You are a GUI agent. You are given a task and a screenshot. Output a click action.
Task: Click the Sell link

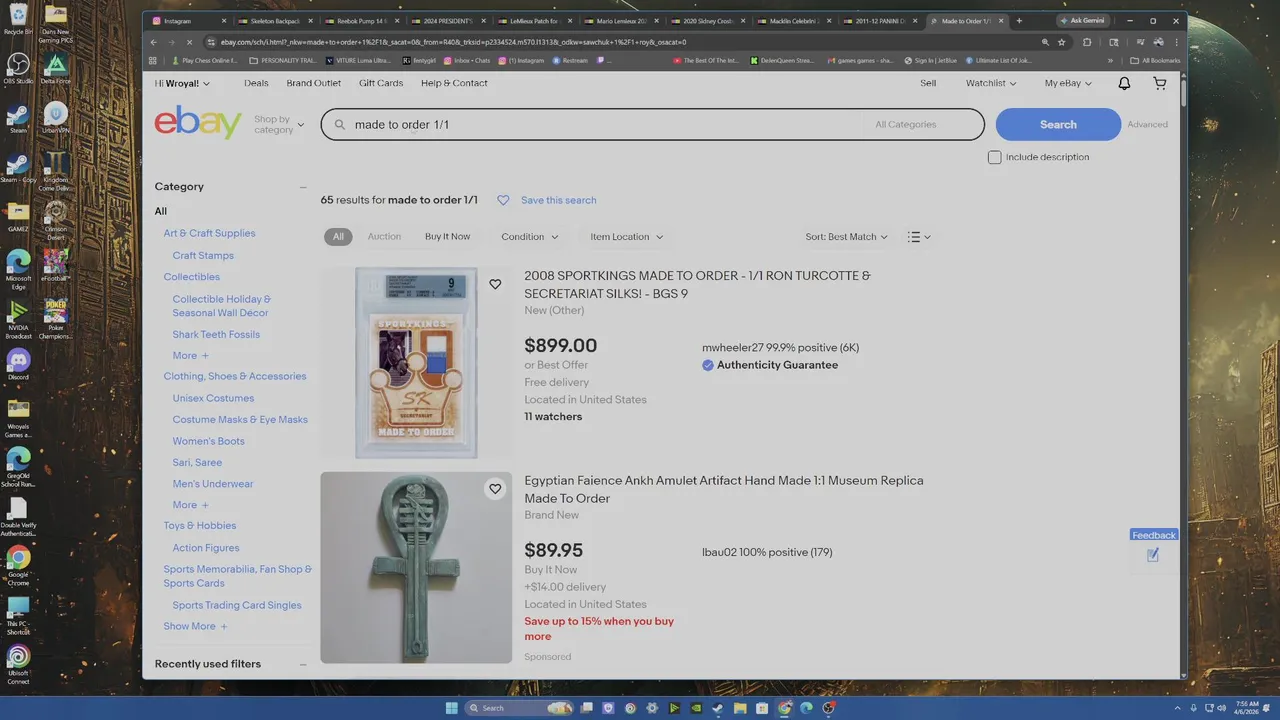pos(928,83)
